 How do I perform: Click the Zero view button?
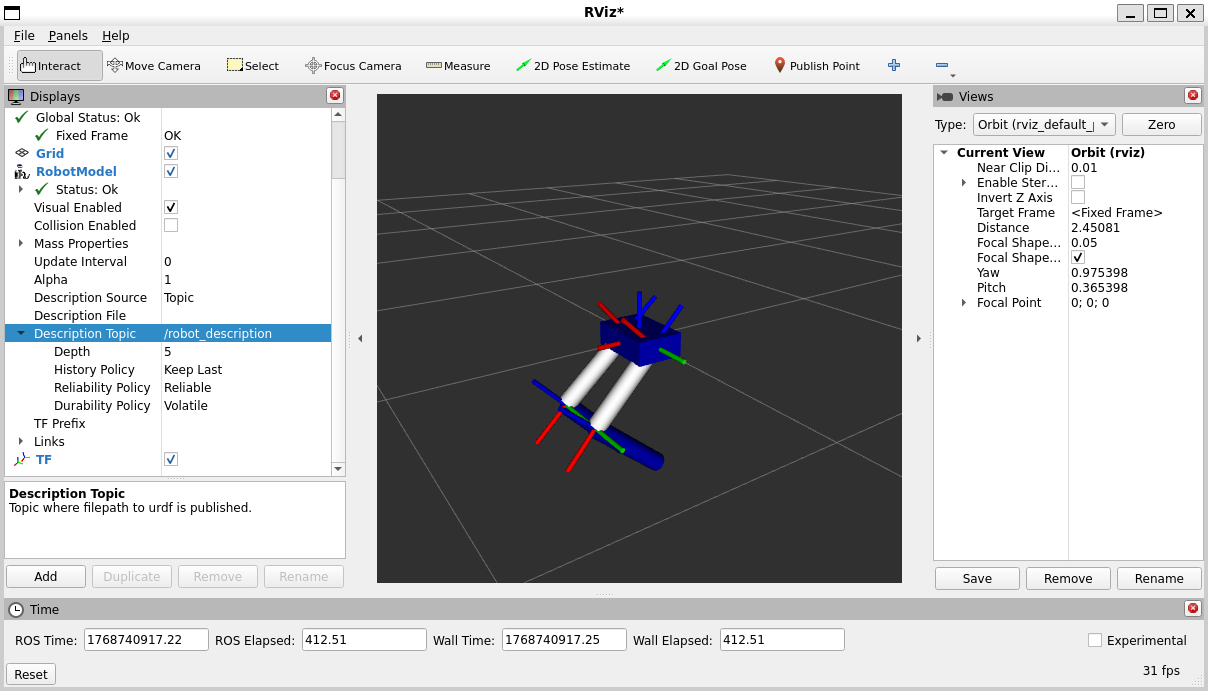tap(1162, 124)
